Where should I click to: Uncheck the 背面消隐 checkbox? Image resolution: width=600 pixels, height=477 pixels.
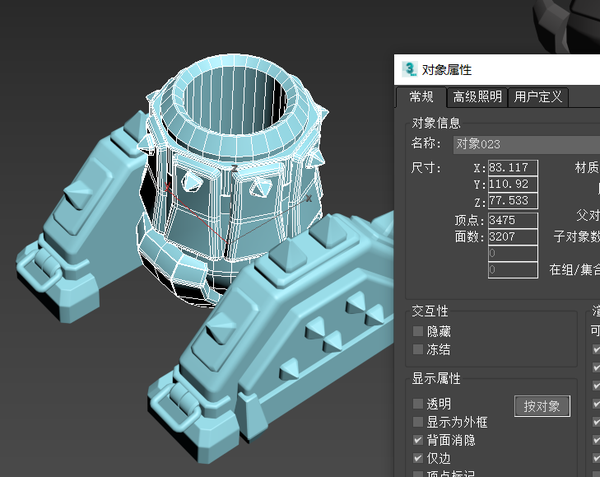[x=418, y=440]
